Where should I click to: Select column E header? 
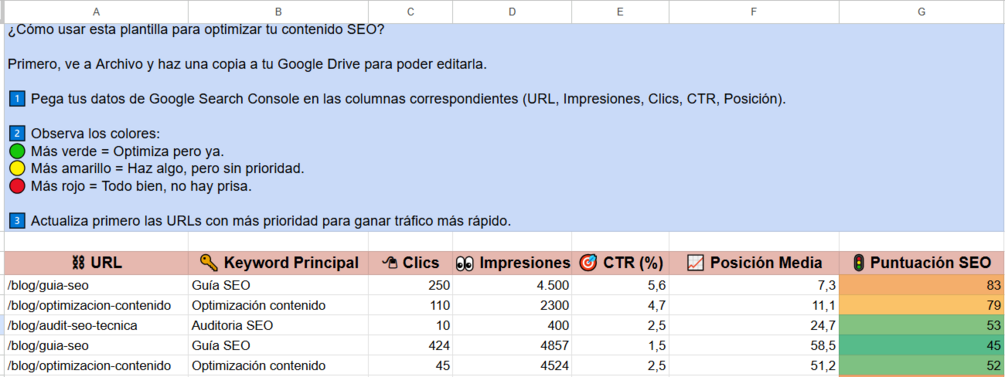[620, 12]
